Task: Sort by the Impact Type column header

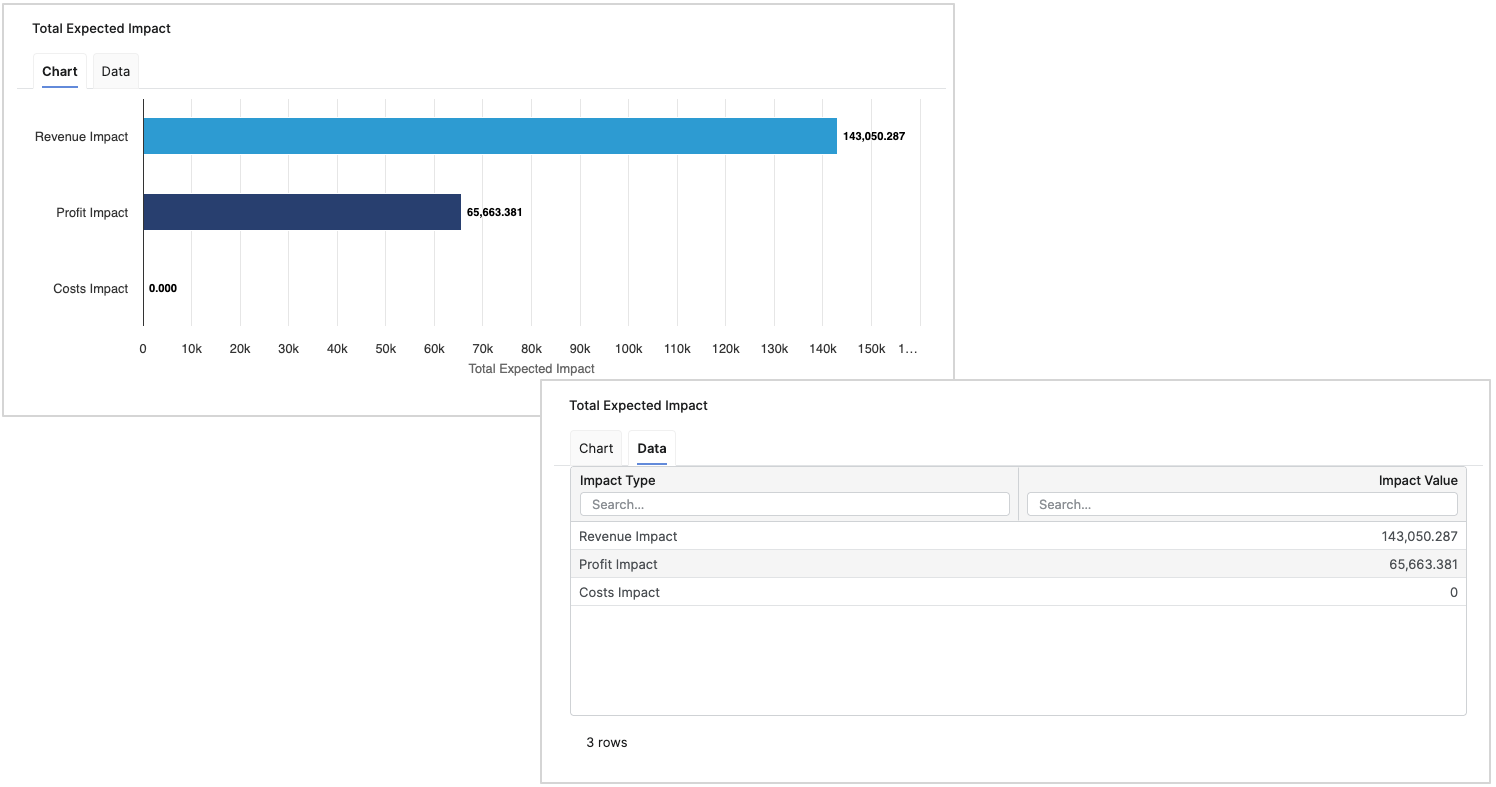Action: click(618, 481)
